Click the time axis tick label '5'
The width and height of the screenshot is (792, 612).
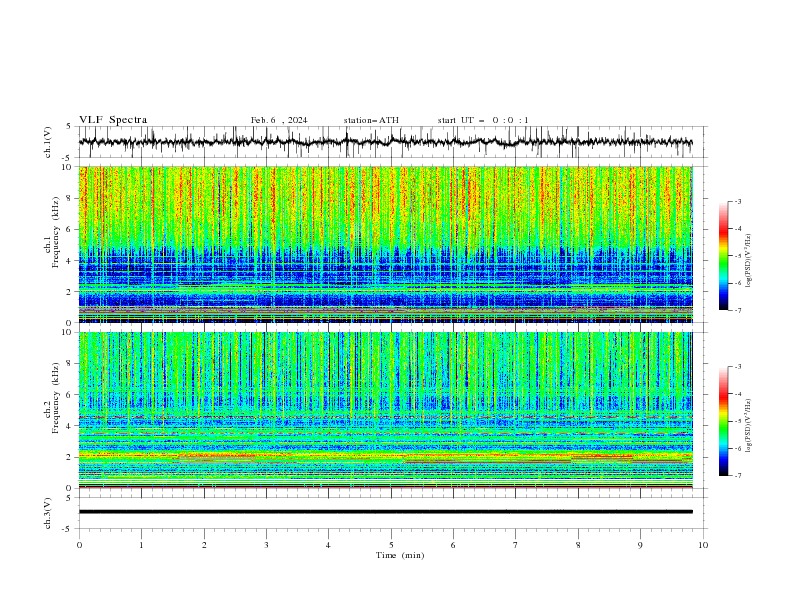[x=391, y=545]
